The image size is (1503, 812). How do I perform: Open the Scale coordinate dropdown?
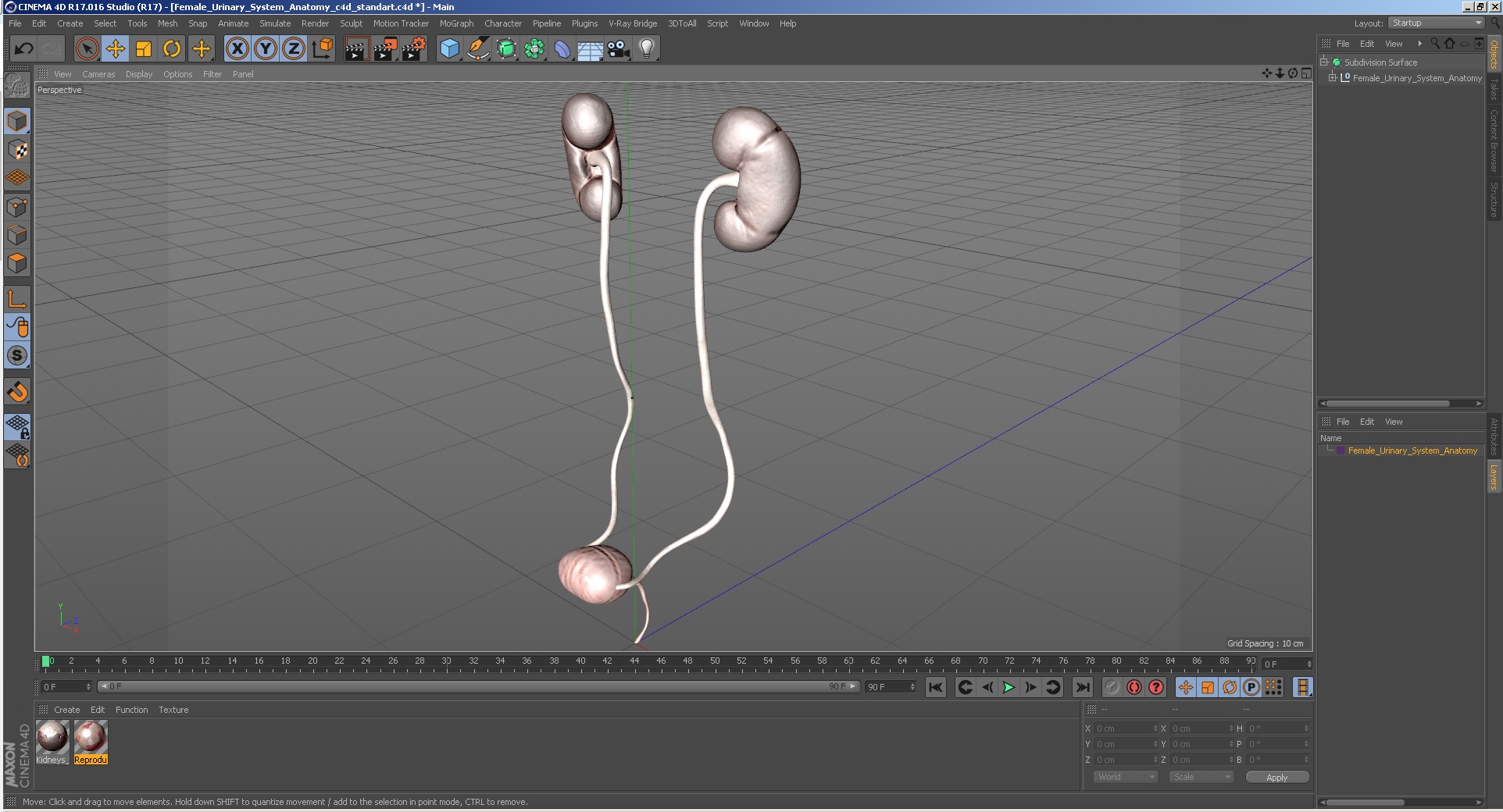(x=1201, y=777)
